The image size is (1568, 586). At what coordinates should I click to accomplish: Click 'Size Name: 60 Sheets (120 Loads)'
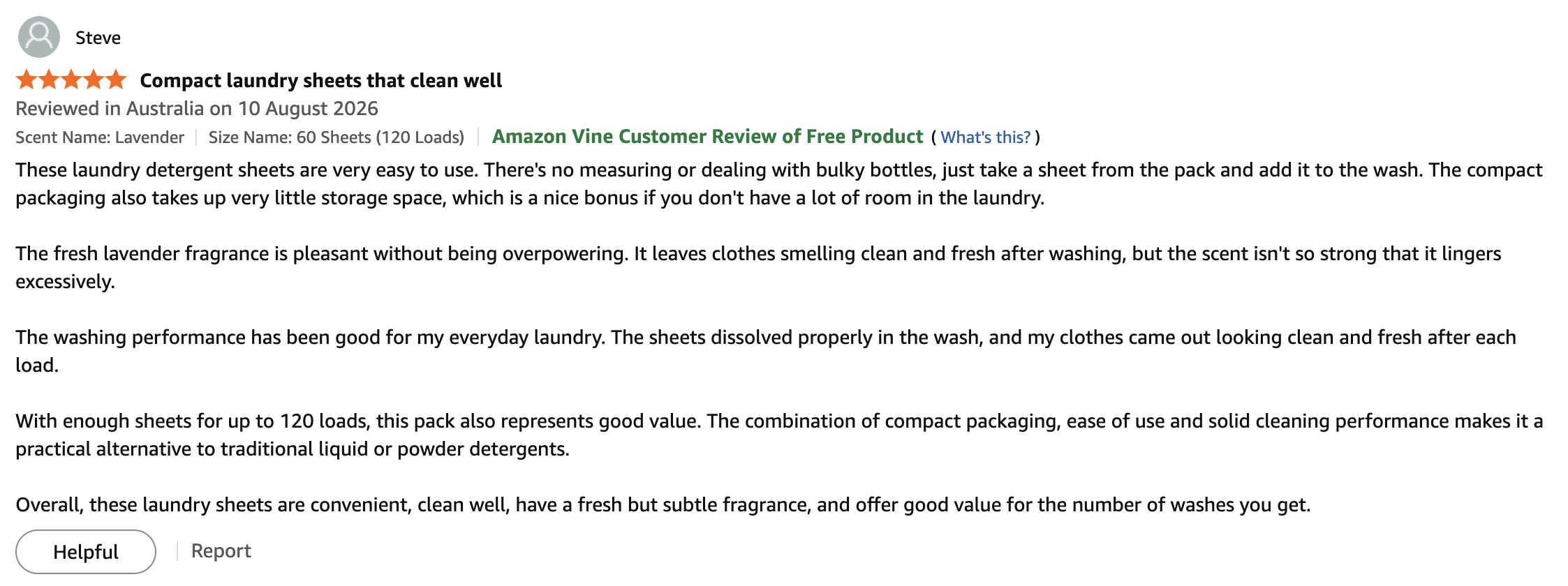(x=336, y=137)
